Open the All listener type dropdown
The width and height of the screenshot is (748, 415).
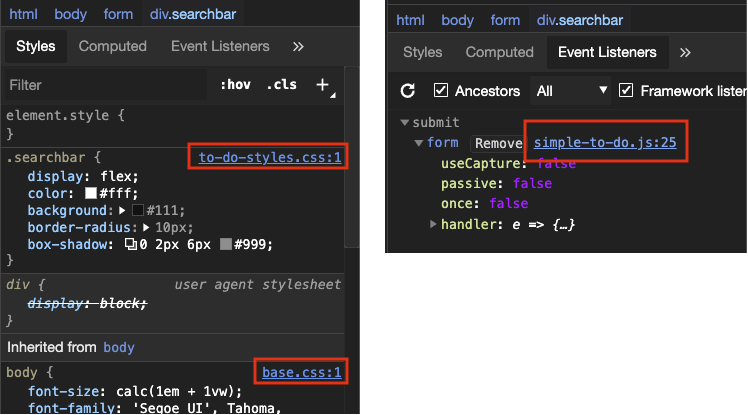[571, 91]
